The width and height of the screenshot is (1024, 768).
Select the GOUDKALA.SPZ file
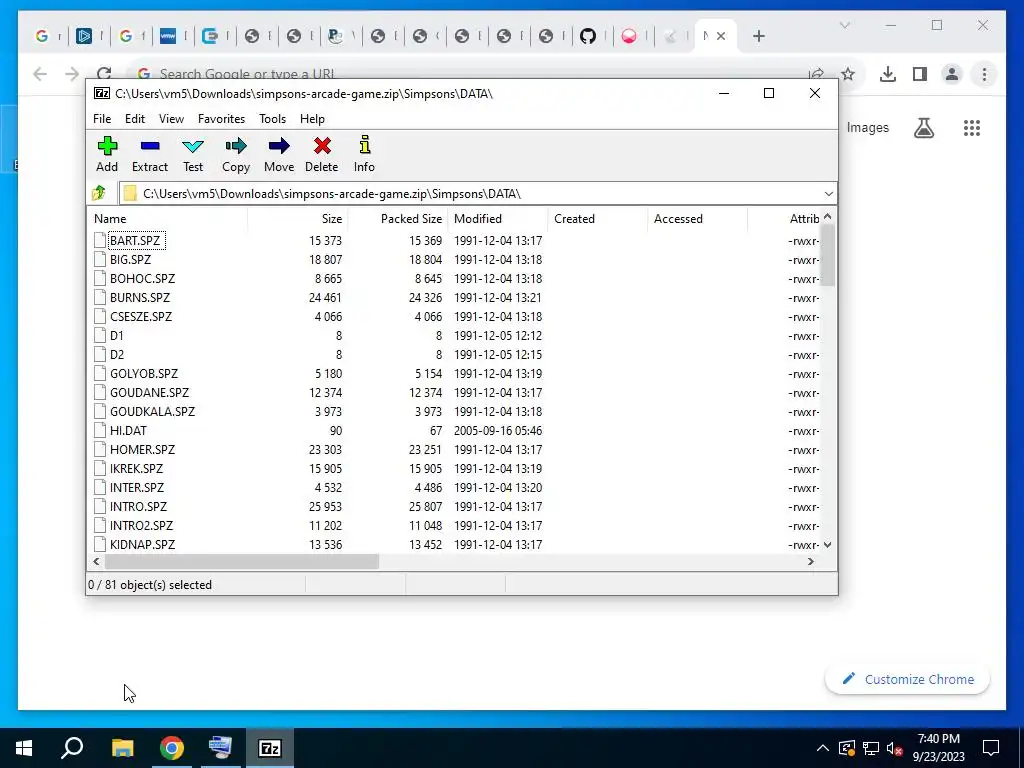152,411
